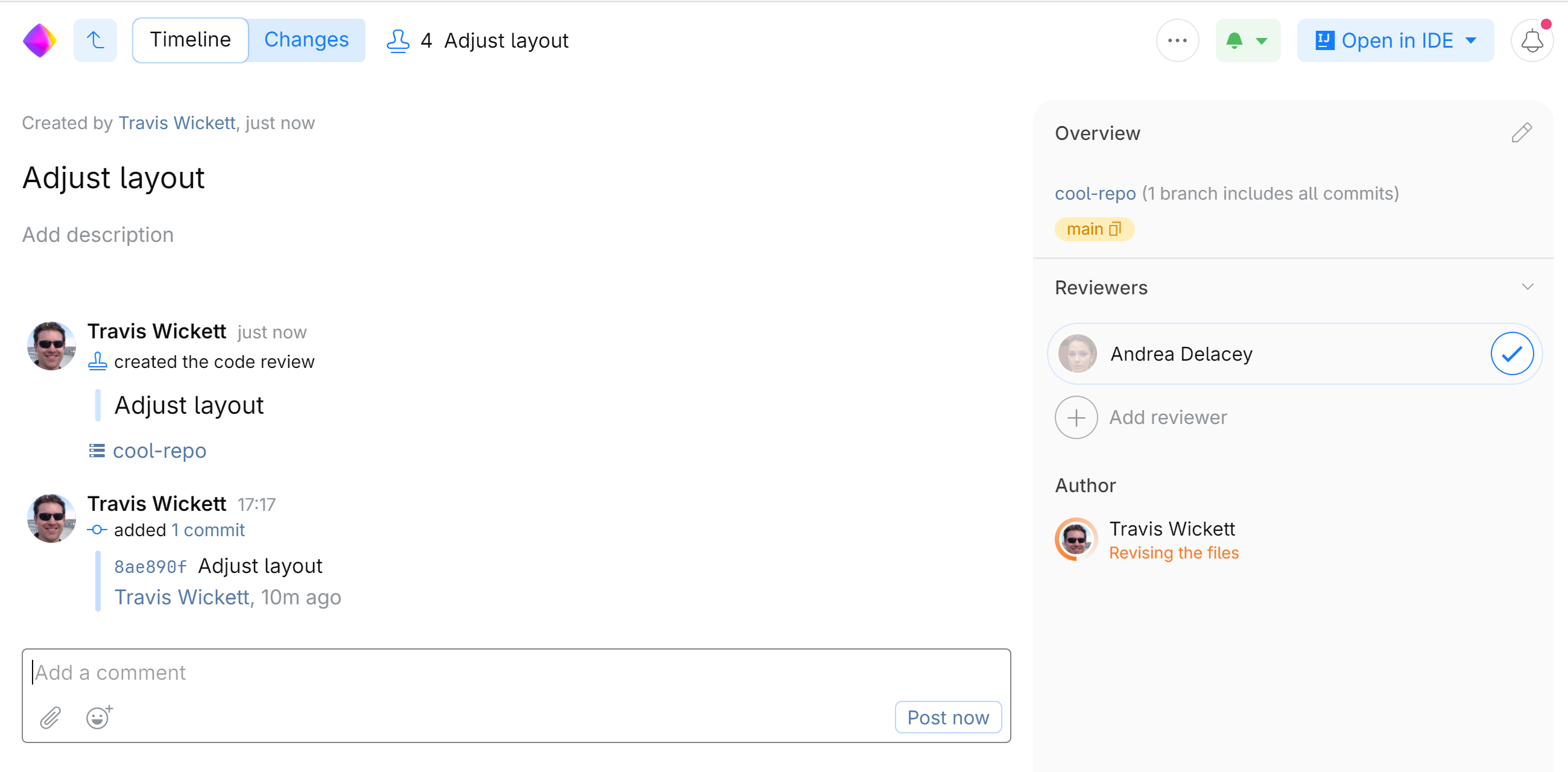Add a reviewer with the plus icon
1568x772 pixels.
[x=1076, y=417]
